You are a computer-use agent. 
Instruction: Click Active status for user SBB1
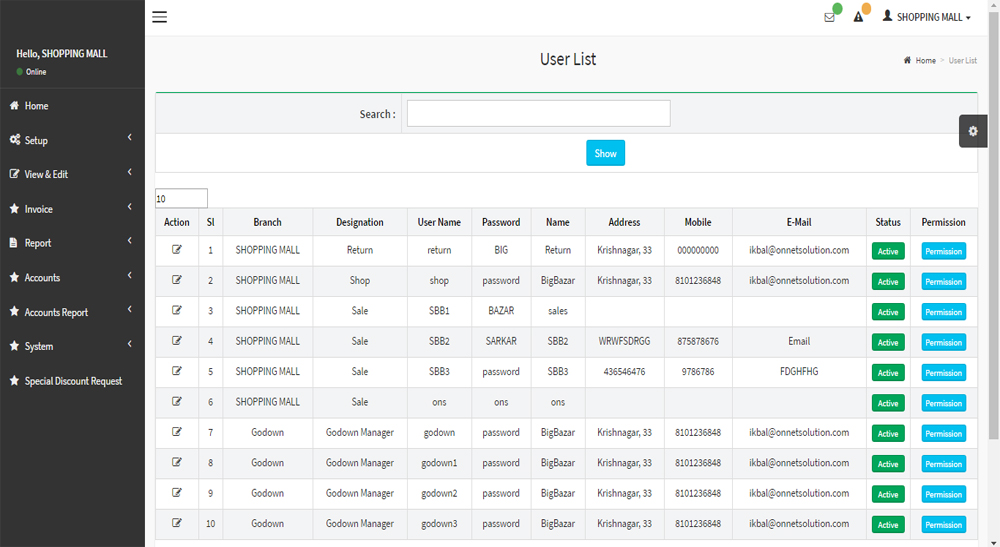coord(888,312)
